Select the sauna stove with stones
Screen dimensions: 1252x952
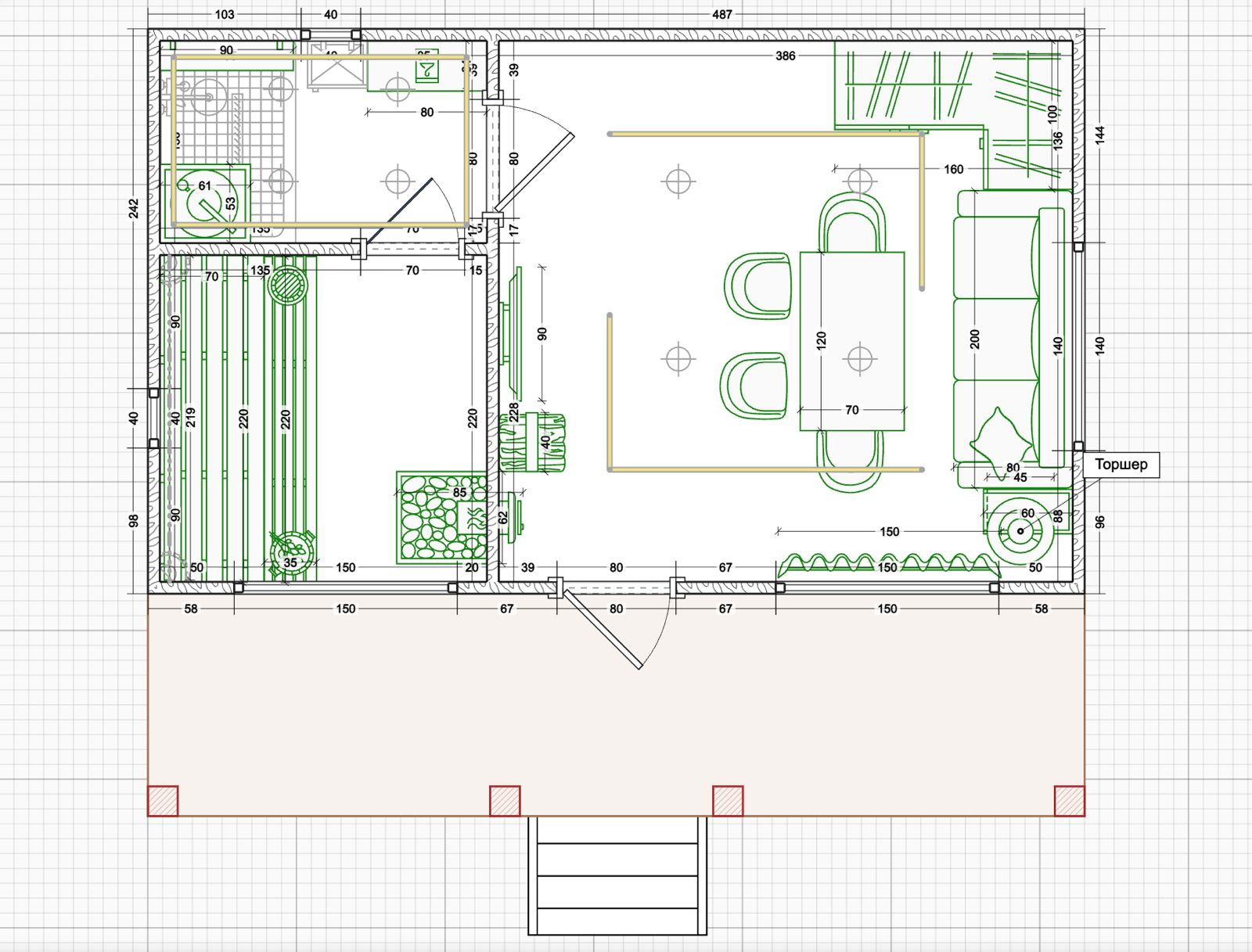[441, 517]
